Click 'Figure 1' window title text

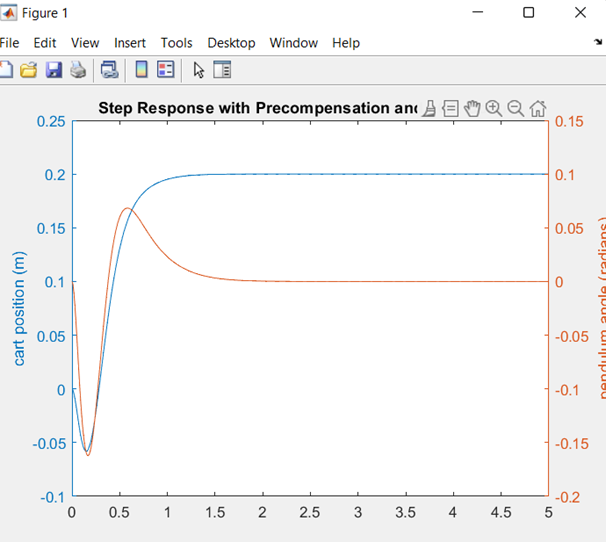tap(45, 13)
